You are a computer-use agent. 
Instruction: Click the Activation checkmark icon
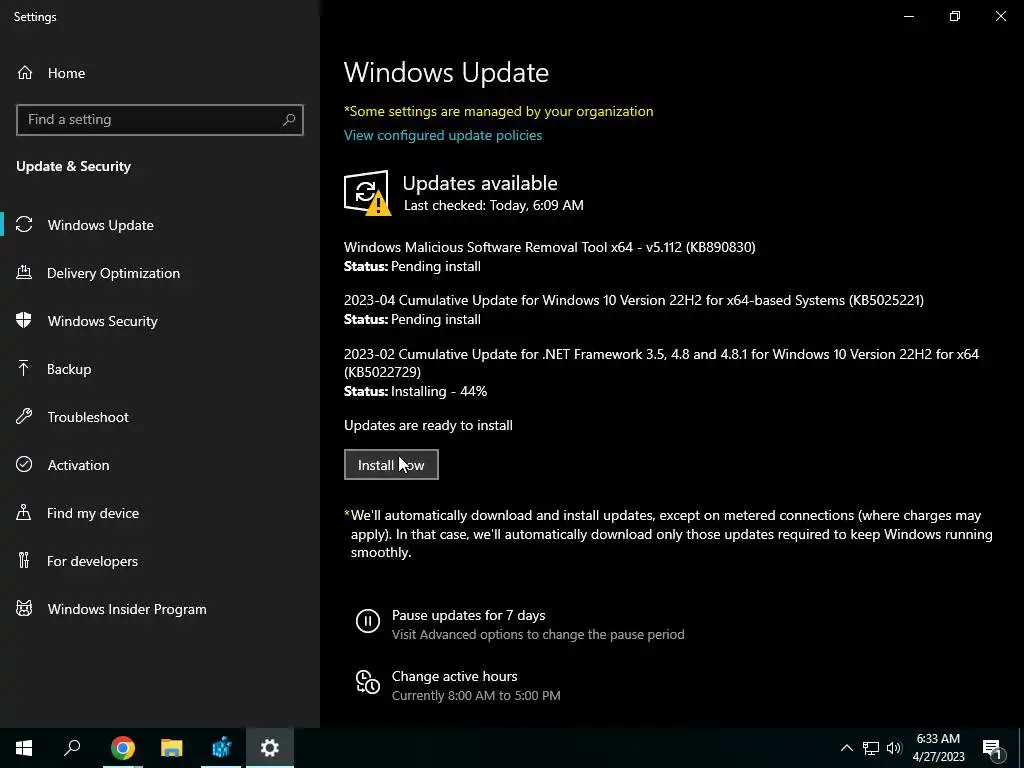[24, 464]
